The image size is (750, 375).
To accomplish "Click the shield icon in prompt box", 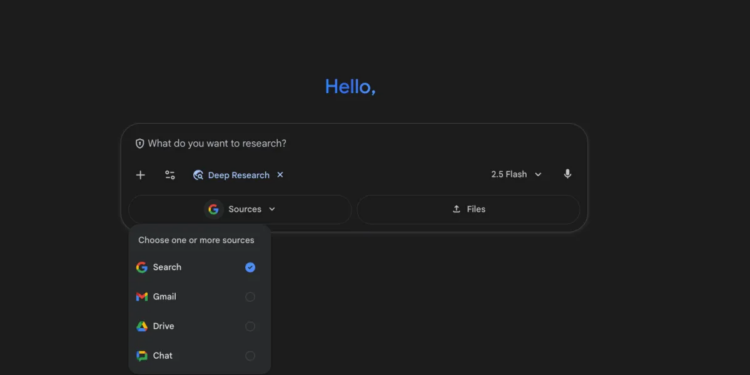I will pyautogui.click(x=140, y=143).
